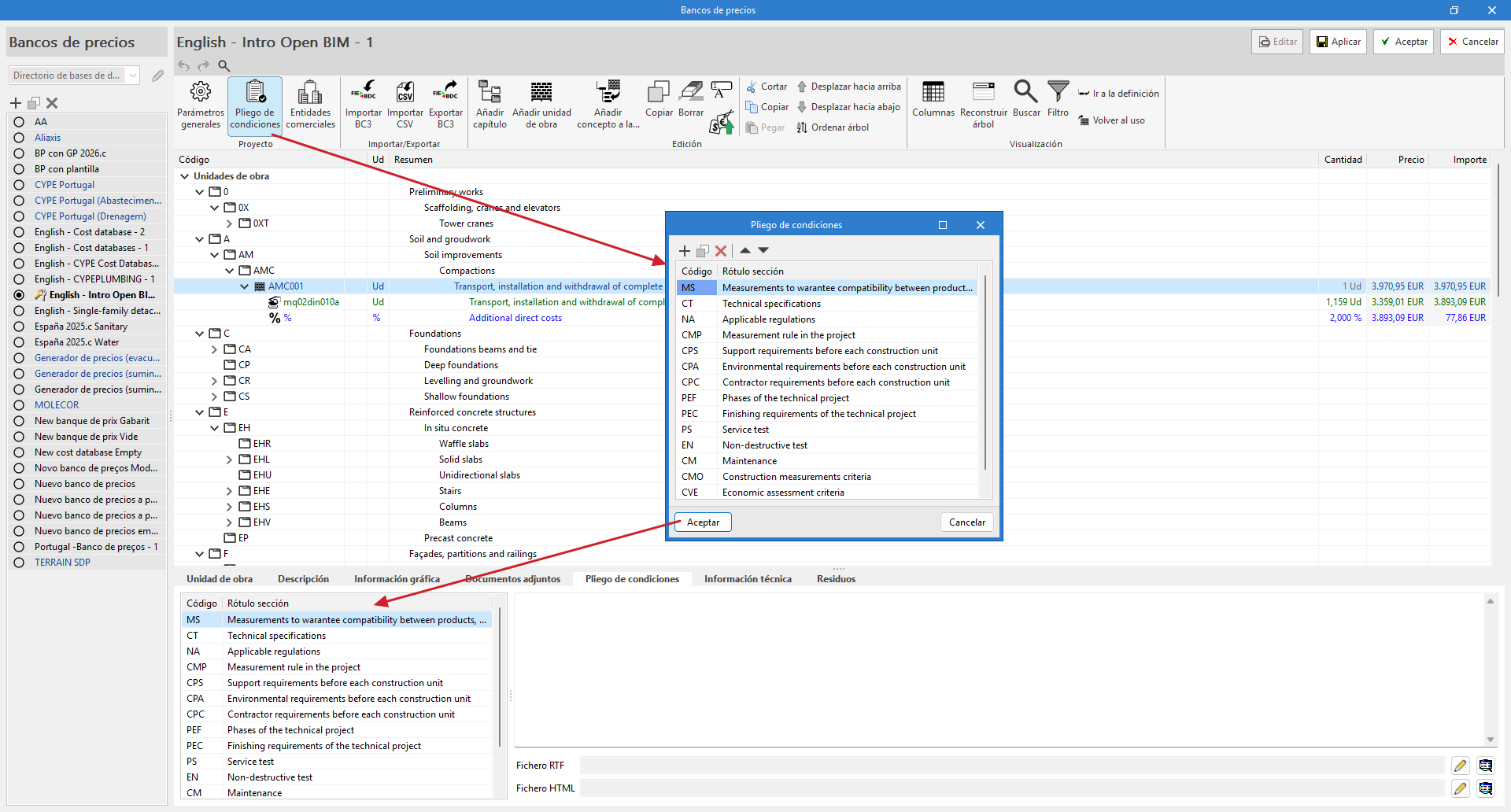
Task: Select the MOLECOR price bank radio button
Action: point(19,405)
